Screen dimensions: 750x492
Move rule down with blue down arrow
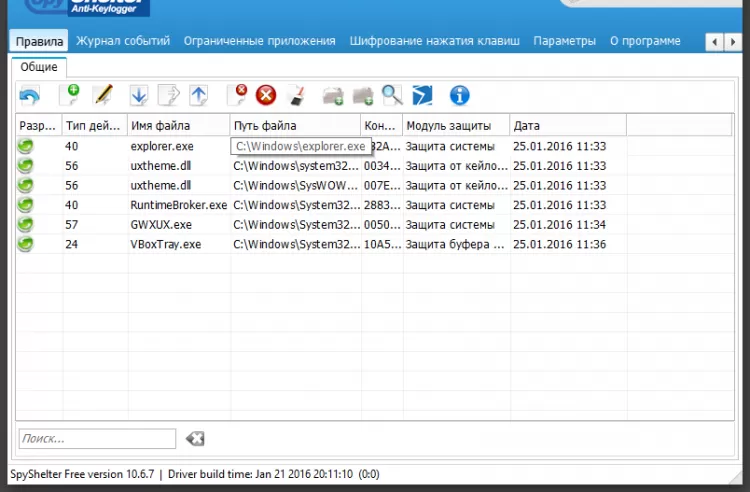[x=139, y=95]
